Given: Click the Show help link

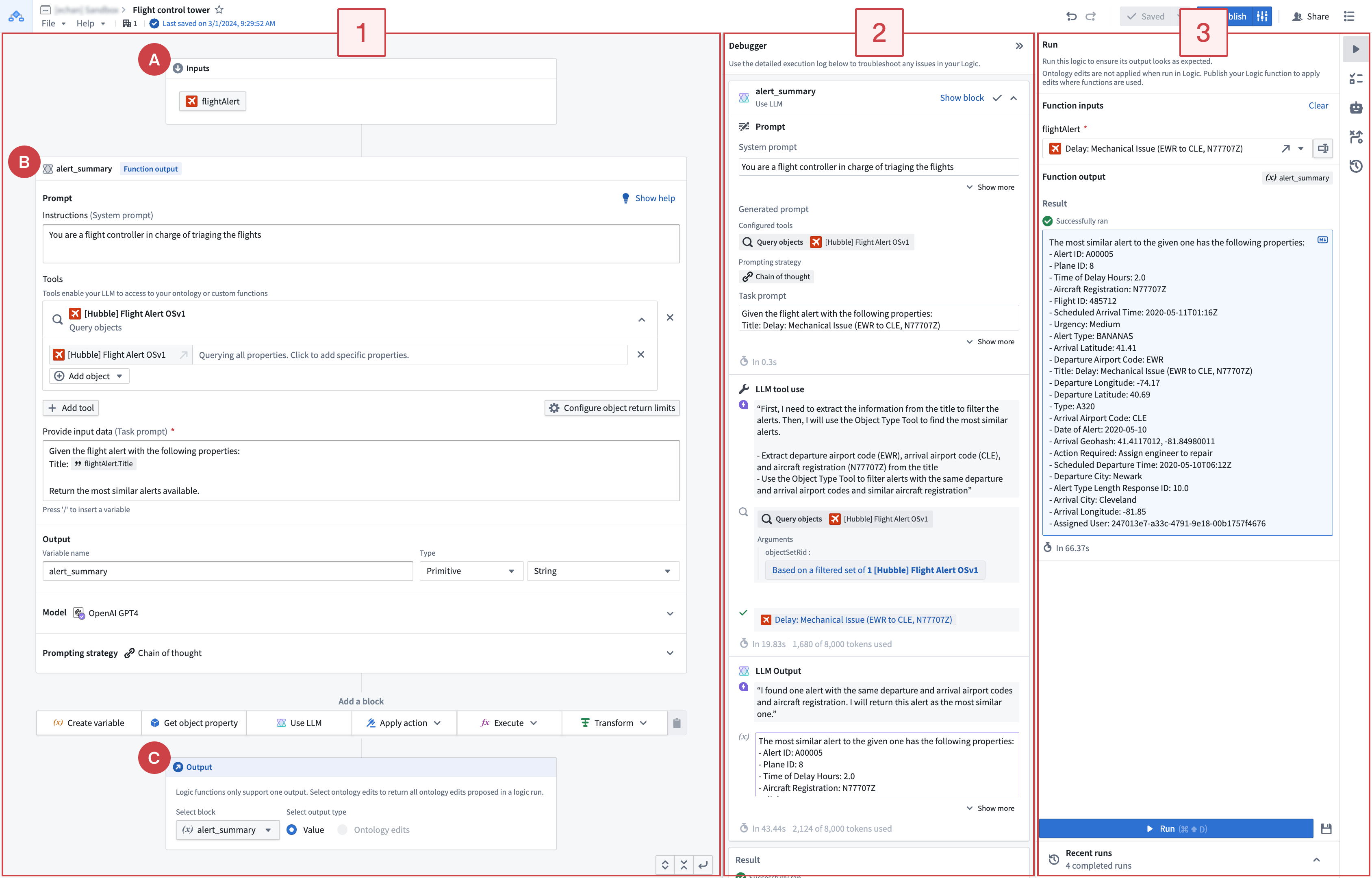Looking at the screenshot, I should coord(648,198).
